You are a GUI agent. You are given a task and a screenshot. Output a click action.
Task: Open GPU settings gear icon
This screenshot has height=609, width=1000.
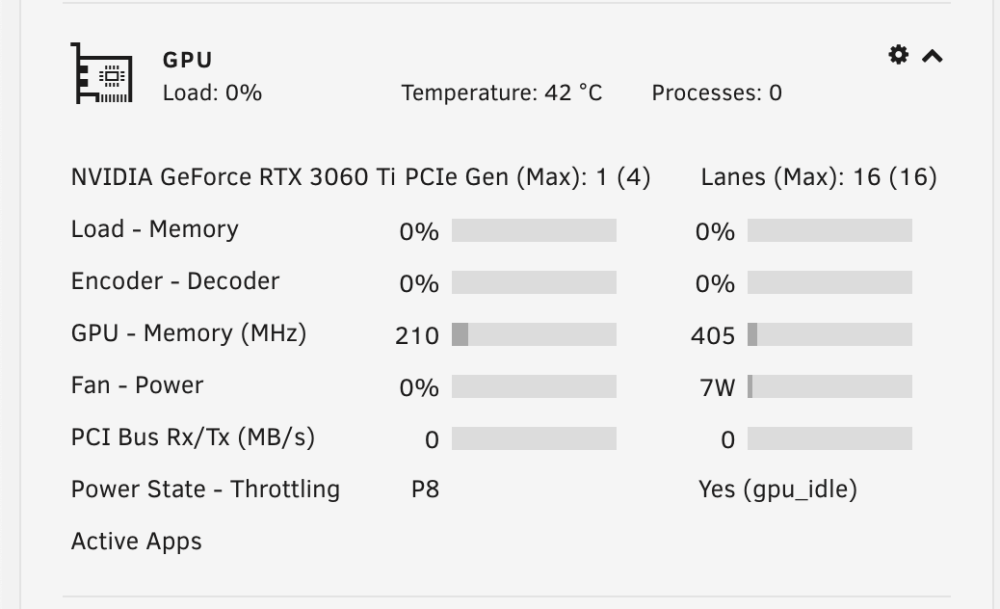pyautogui.click(x=898, y=55)
